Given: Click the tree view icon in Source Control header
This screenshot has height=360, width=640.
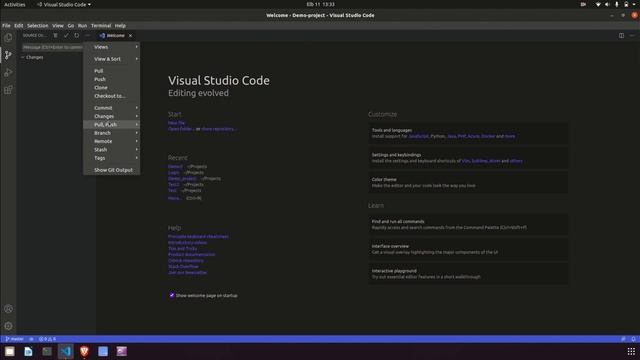Looking at the screenshot, I should (x=56, y=36).
